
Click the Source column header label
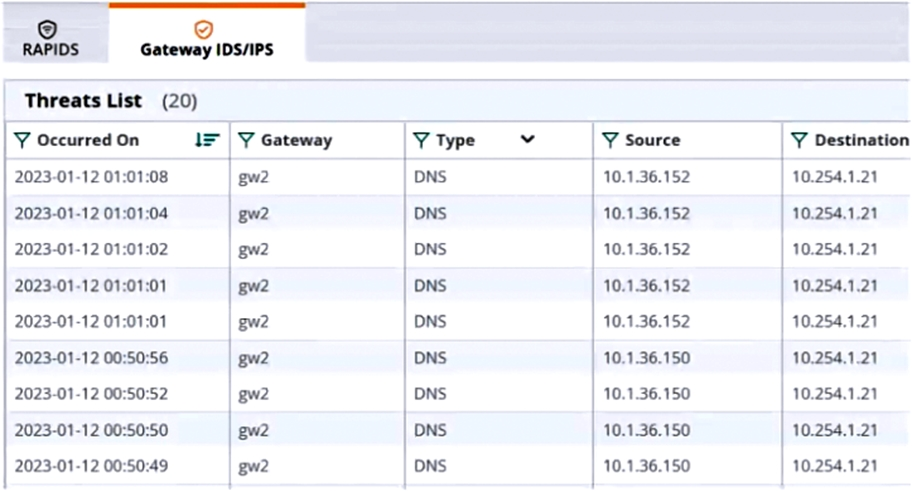[x=652, y=141]
